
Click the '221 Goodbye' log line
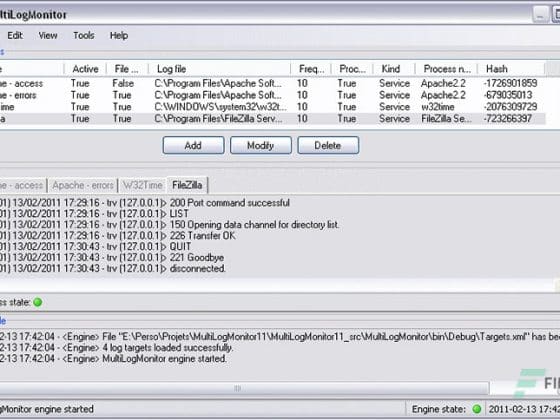pyautogui.click(x=112, y=258)
